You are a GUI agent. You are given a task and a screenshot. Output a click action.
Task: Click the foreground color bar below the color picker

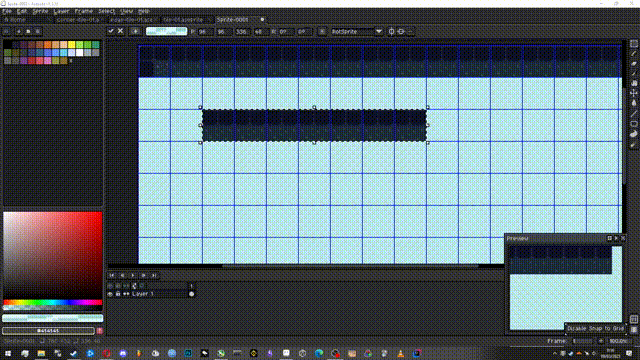pos(53,318)
